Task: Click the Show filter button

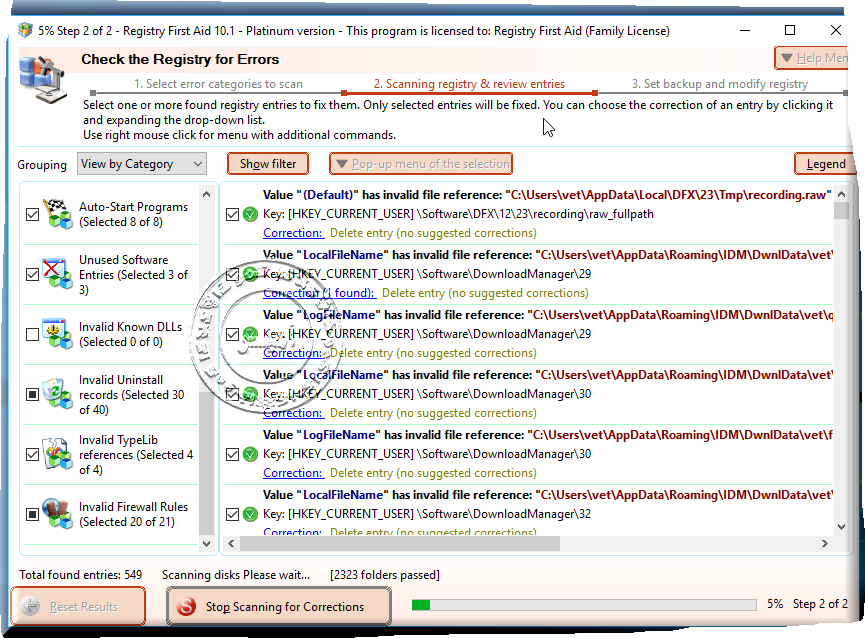Action: (x=268, y=164)
